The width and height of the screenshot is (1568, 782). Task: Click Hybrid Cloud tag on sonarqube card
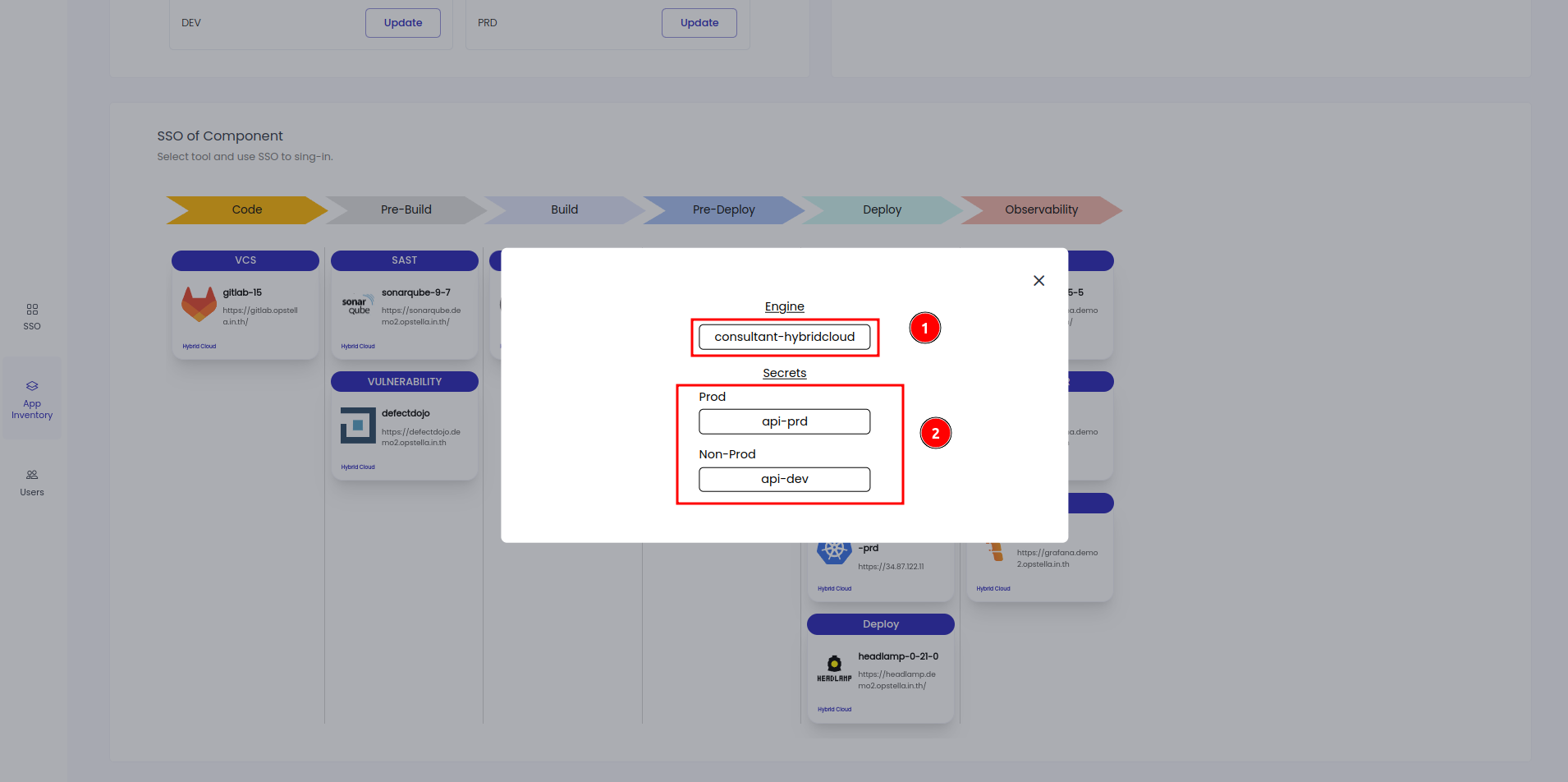pos(358,346)
